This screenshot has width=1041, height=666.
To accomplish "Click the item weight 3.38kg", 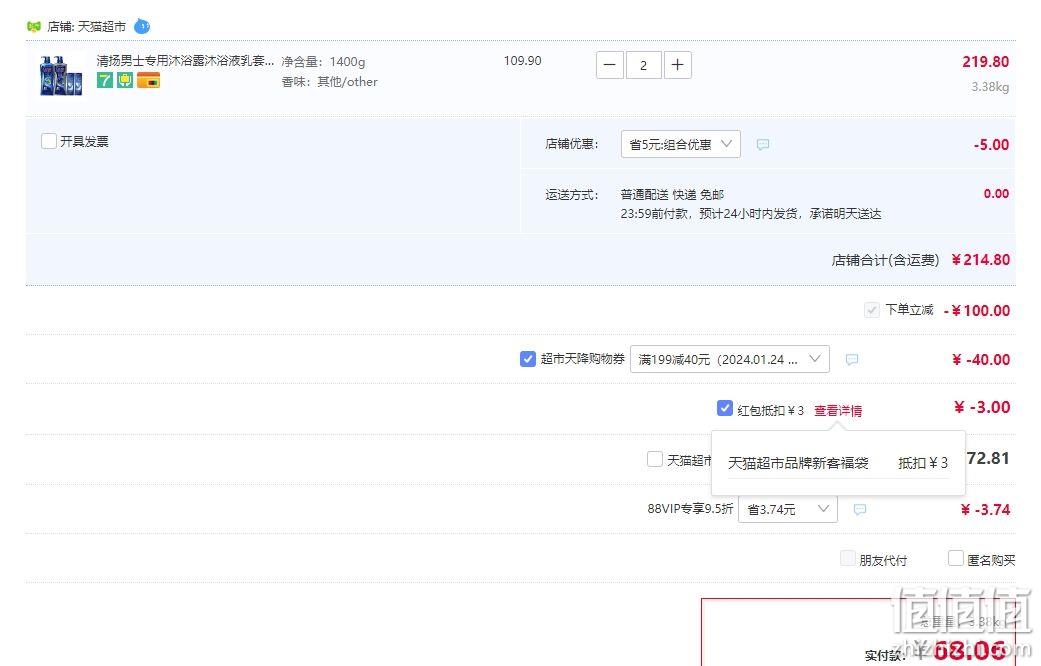I will pyautogui.click(x=990, y=87).
